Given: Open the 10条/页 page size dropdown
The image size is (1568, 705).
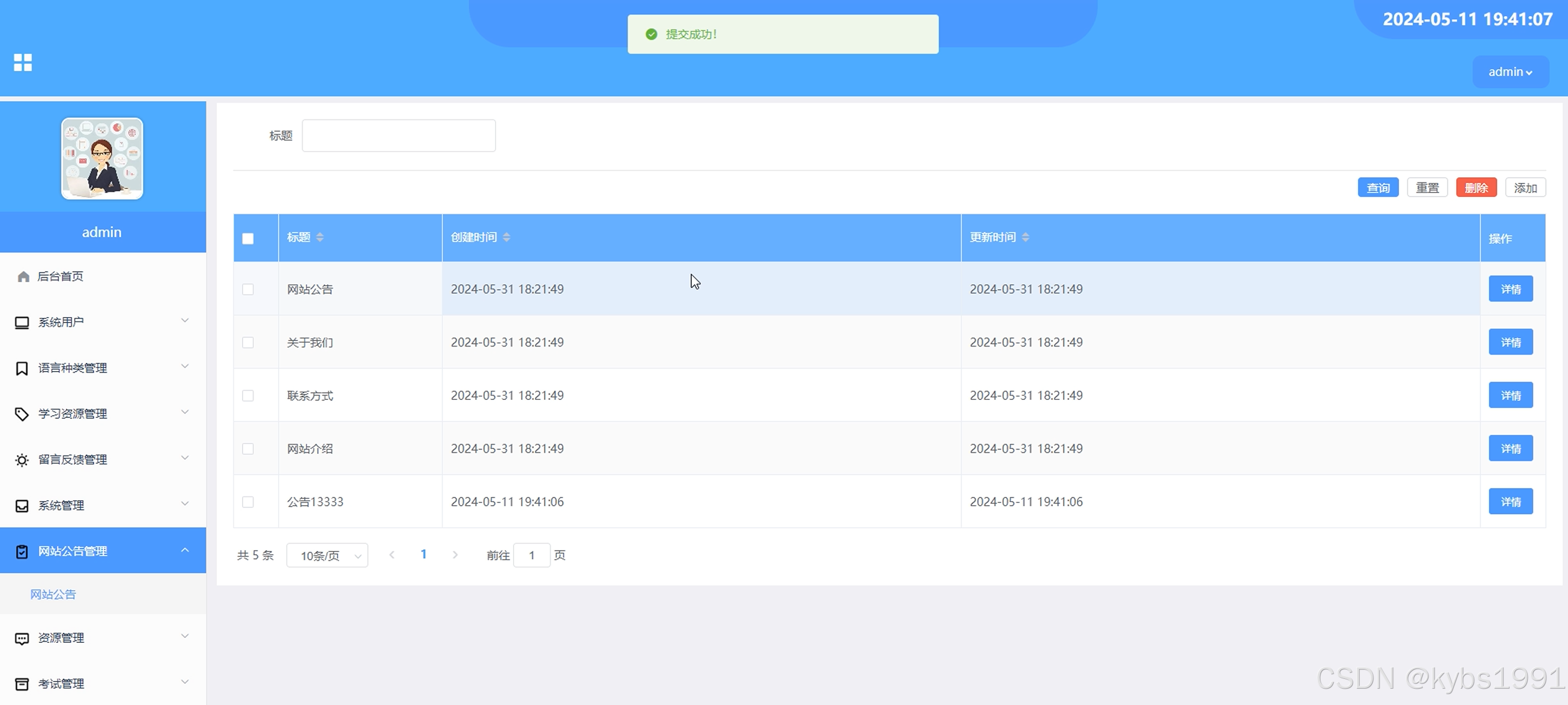Looking at the screenshot, I should 327,555.
